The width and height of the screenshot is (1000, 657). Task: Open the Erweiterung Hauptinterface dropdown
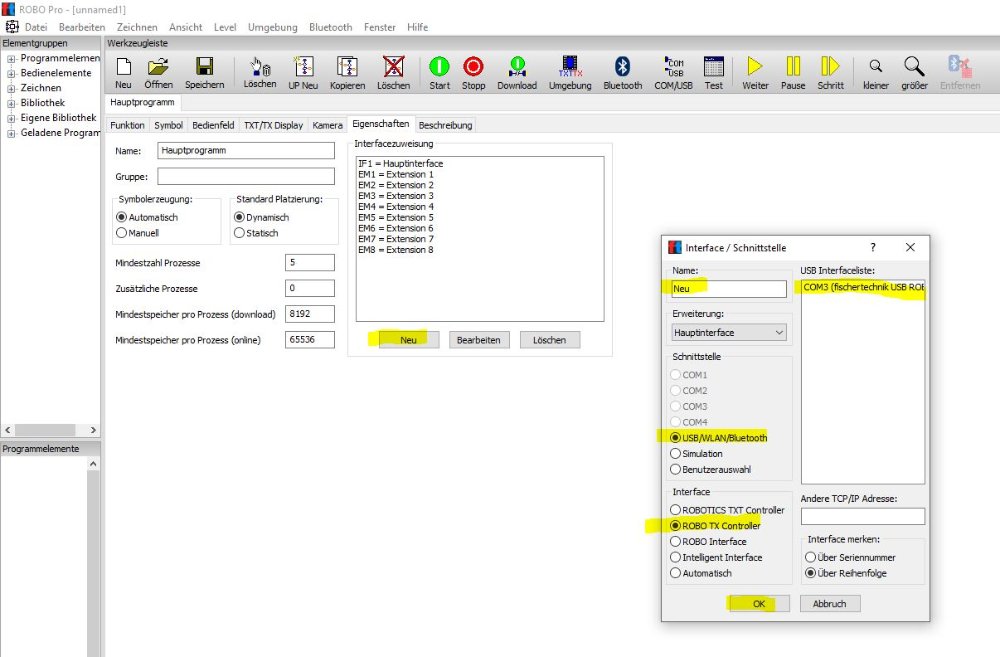(x=729, y=332)
